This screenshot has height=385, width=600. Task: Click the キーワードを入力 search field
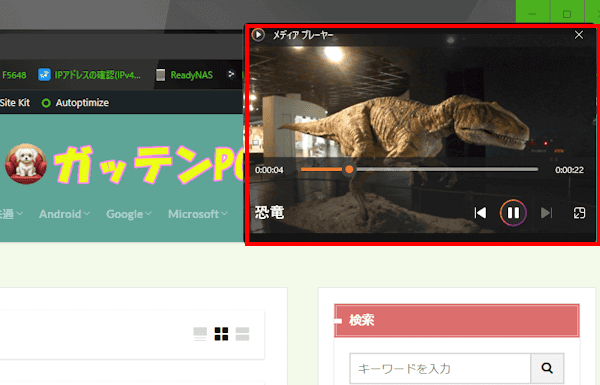[440, 368]
